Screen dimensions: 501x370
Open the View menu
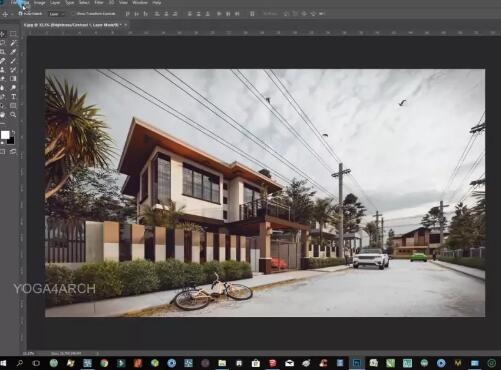123,3
